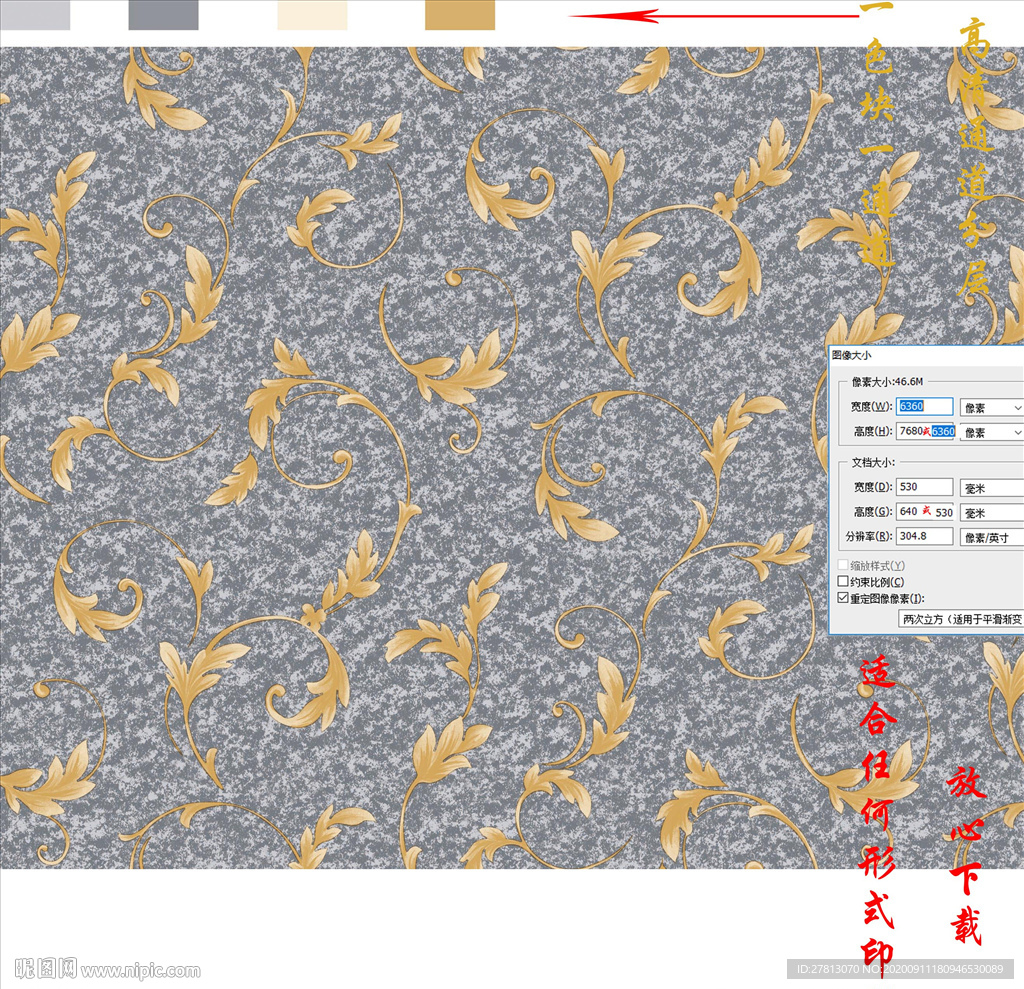This screenshot has height=989, width=1024.
Task: Click the 宽度(W) label
Action: click(x=871, y=406)
